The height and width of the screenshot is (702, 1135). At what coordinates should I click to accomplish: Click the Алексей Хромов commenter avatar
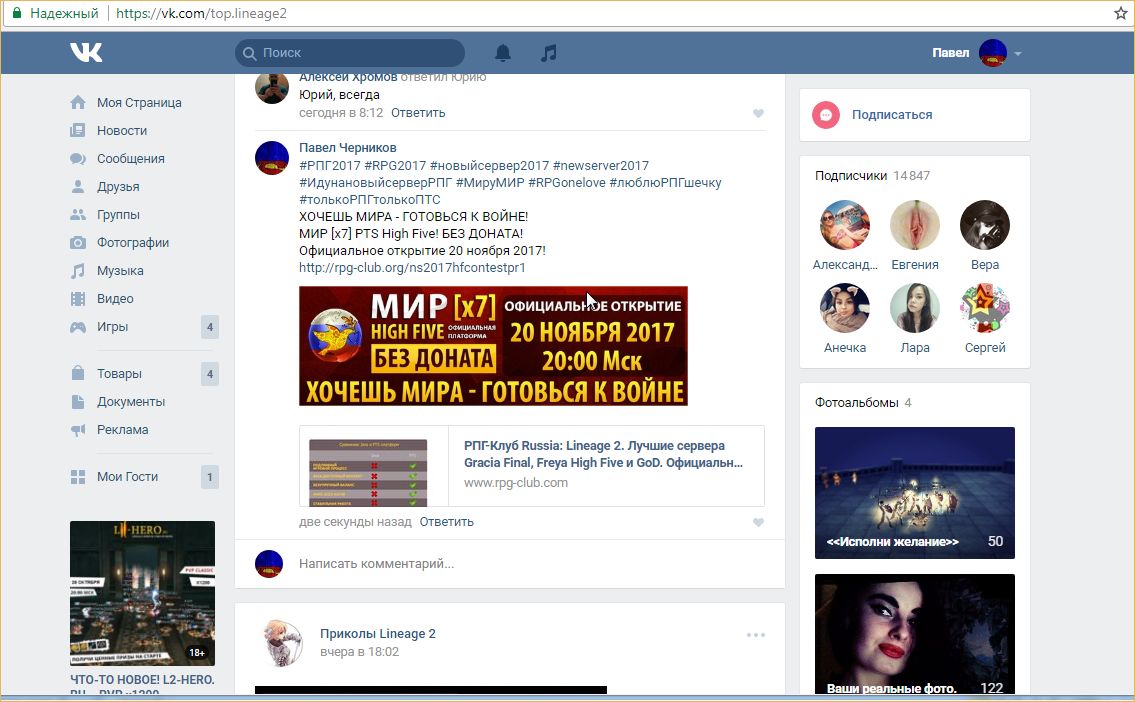click(x=272, y=88)
